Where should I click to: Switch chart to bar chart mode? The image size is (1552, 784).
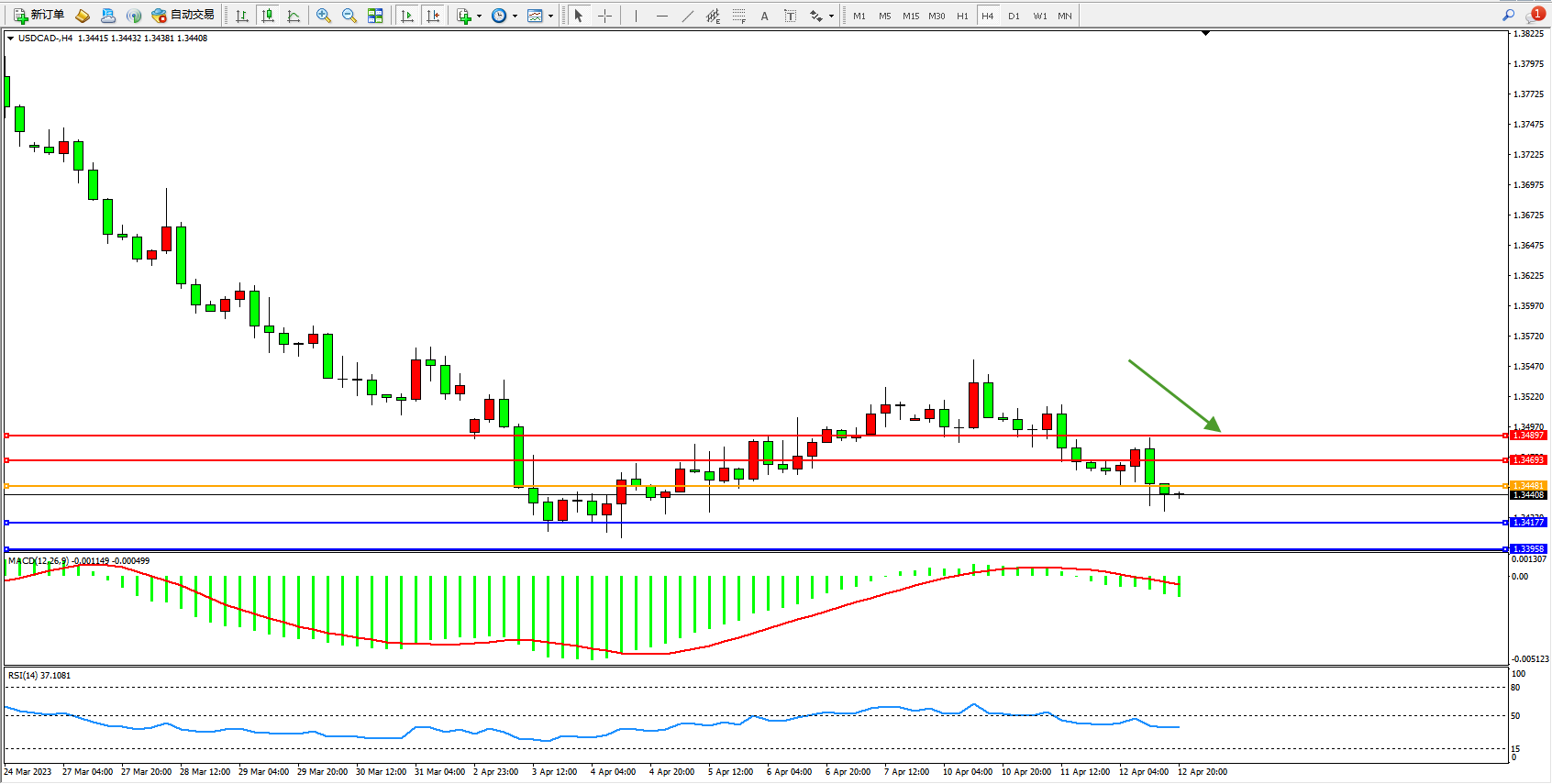coord(242,16)
